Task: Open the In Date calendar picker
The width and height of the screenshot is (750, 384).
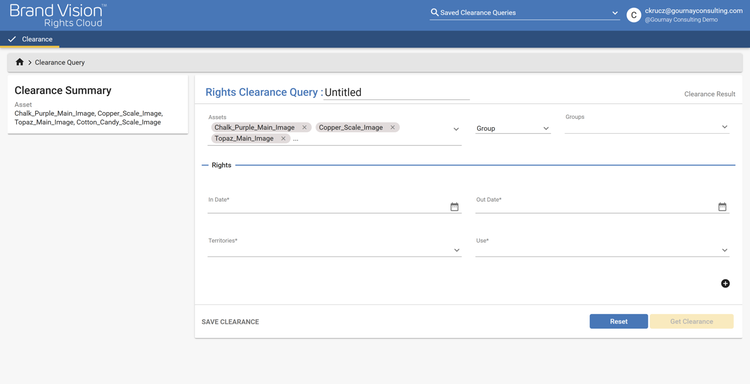Action: 454,207
